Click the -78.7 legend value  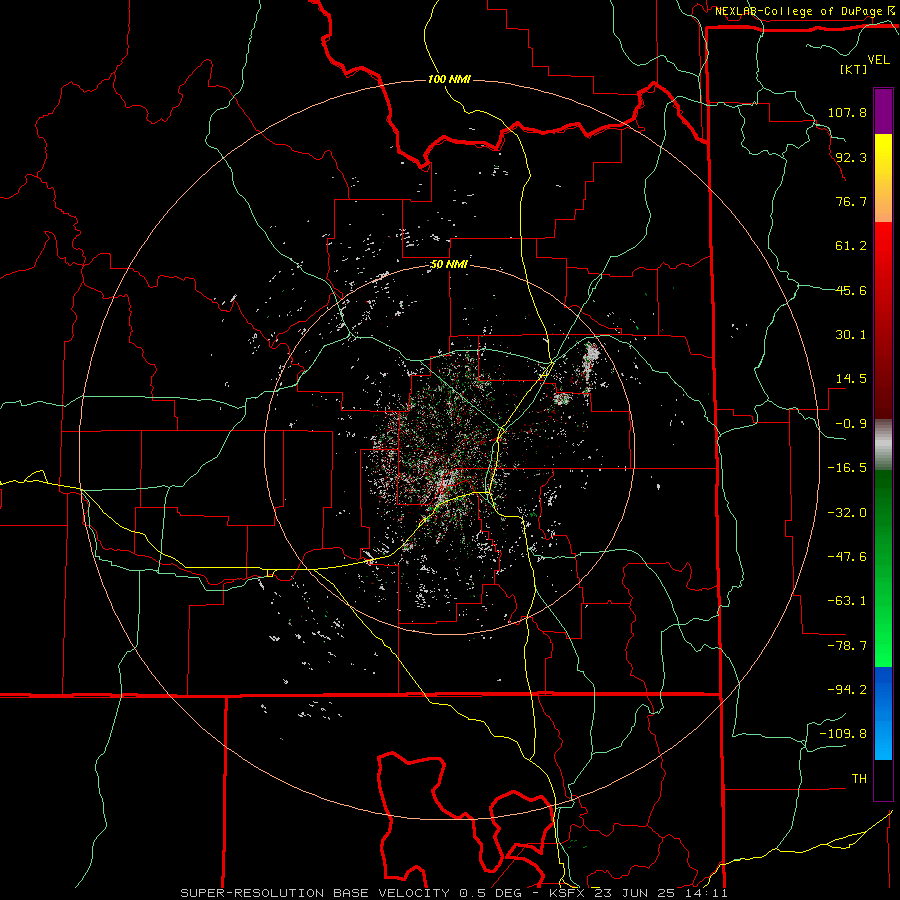click(x=847, y=646)
